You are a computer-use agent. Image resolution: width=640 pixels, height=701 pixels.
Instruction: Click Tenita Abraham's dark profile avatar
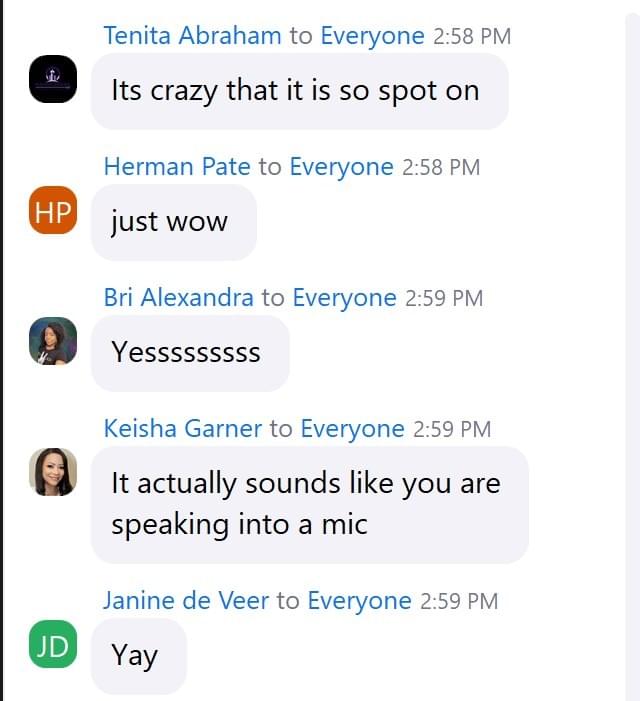coord(53,79)
